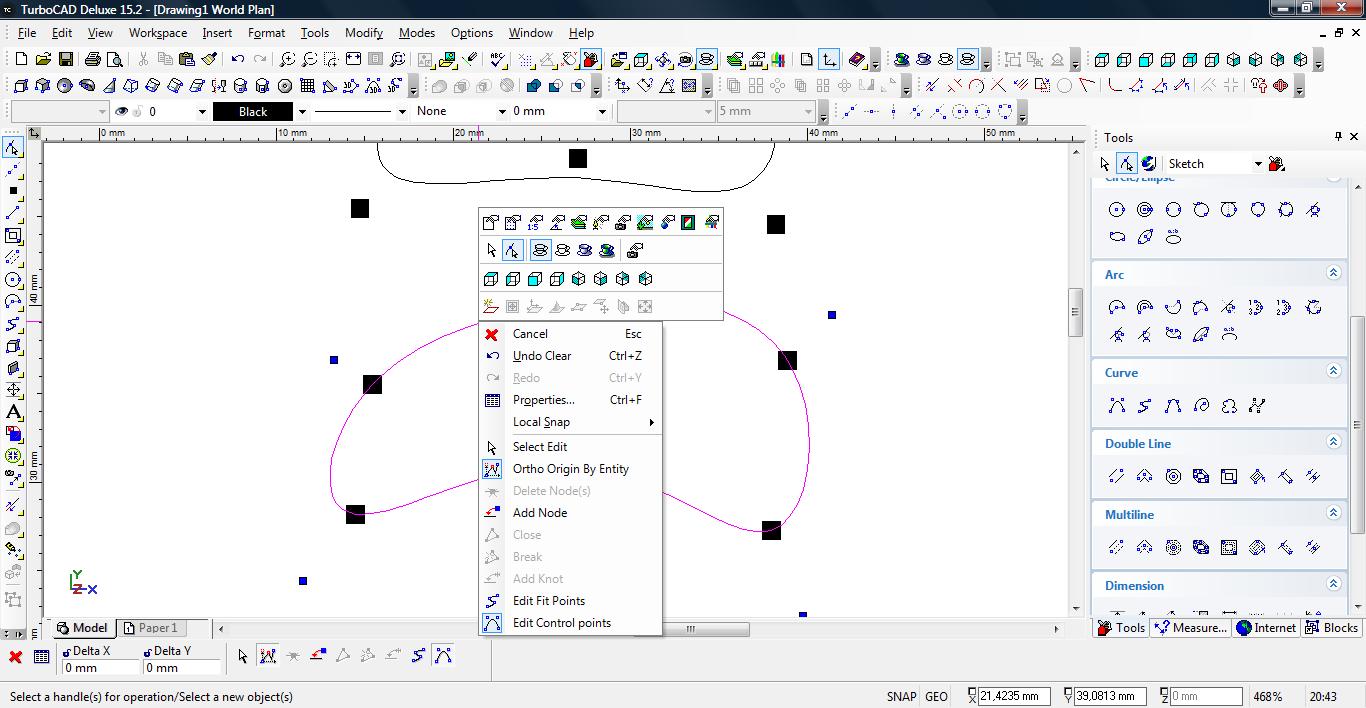
Task: Click the Edit Fit Points icon in menu
Action: point(492,601)
